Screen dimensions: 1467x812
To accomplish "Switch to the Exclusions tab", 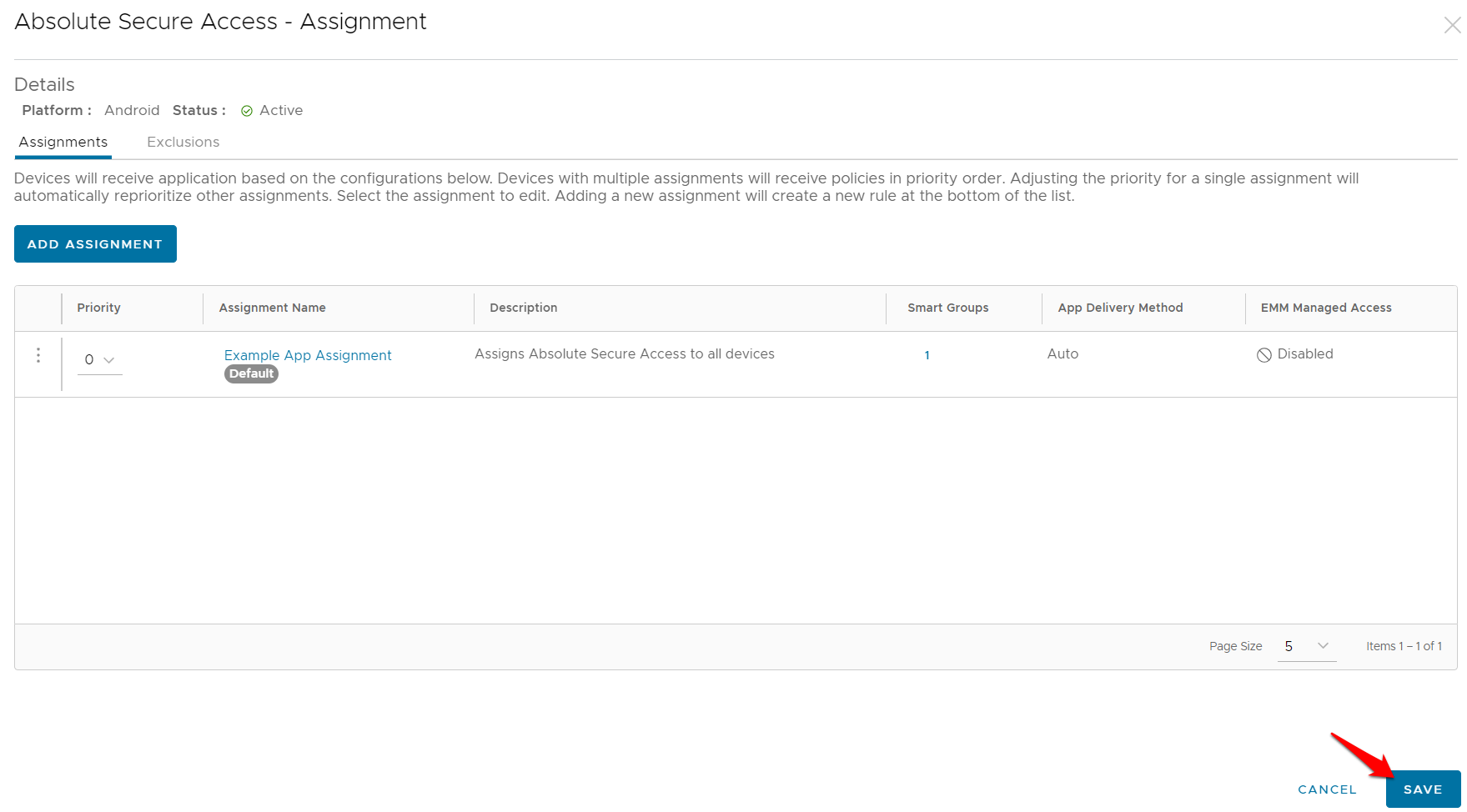I will (183, 142).
